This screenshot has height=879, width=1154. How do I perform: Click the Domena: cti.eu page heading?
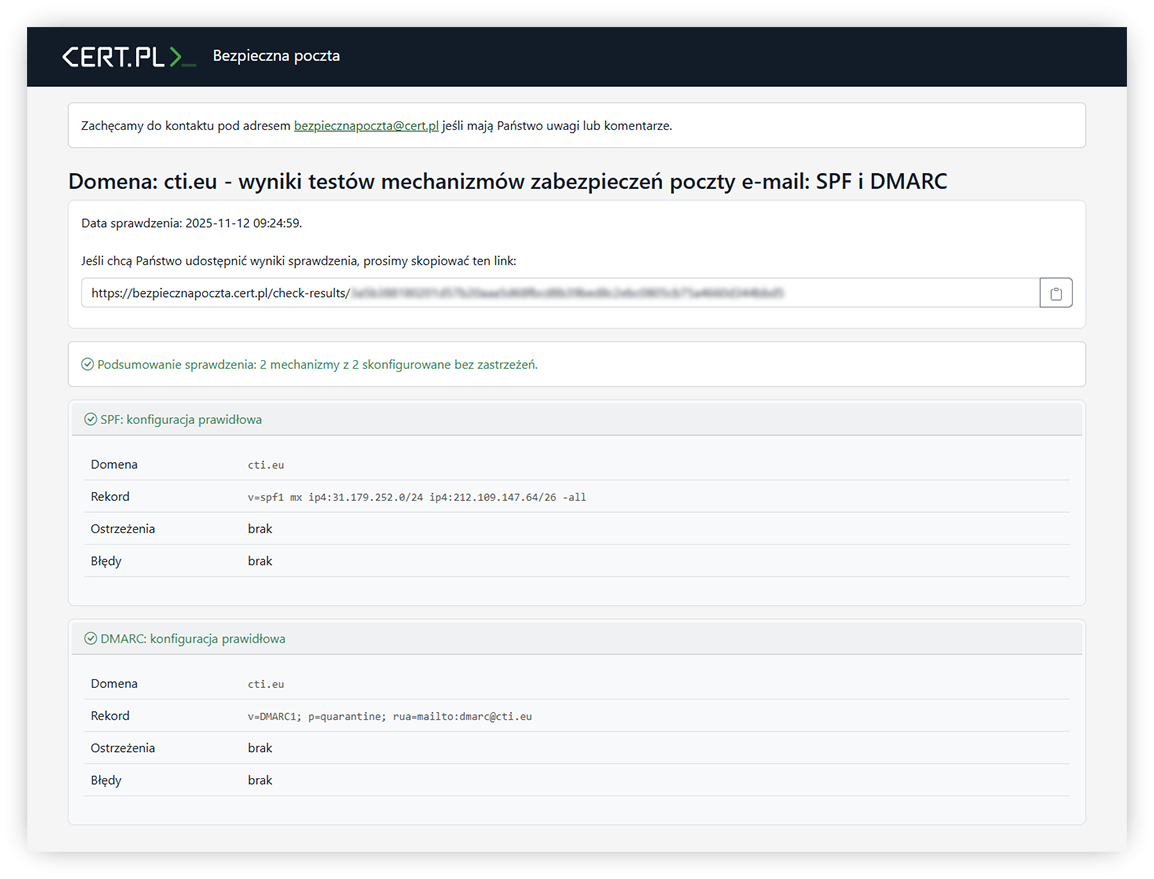click(507, 181)
